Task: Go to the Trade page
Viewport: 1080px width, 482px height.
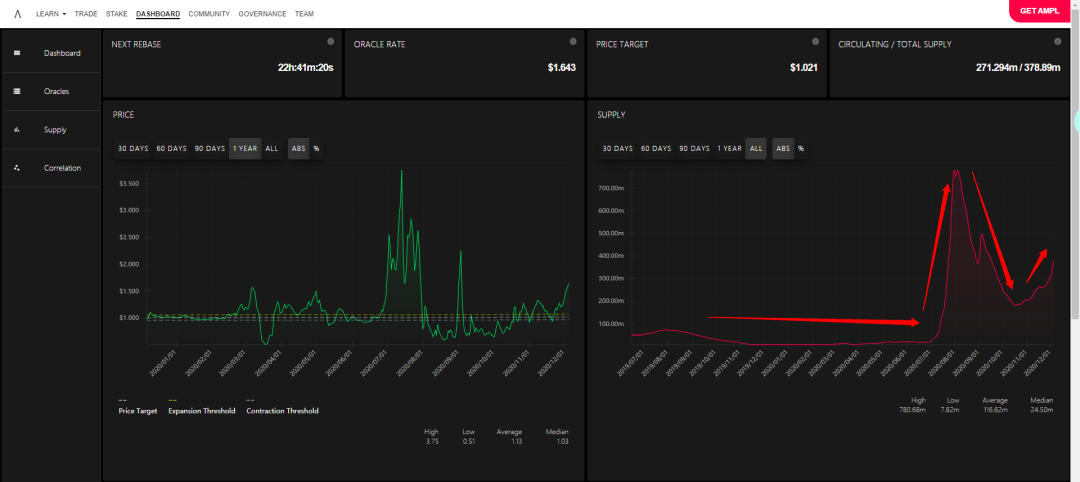Action: (x=86, y=14)
